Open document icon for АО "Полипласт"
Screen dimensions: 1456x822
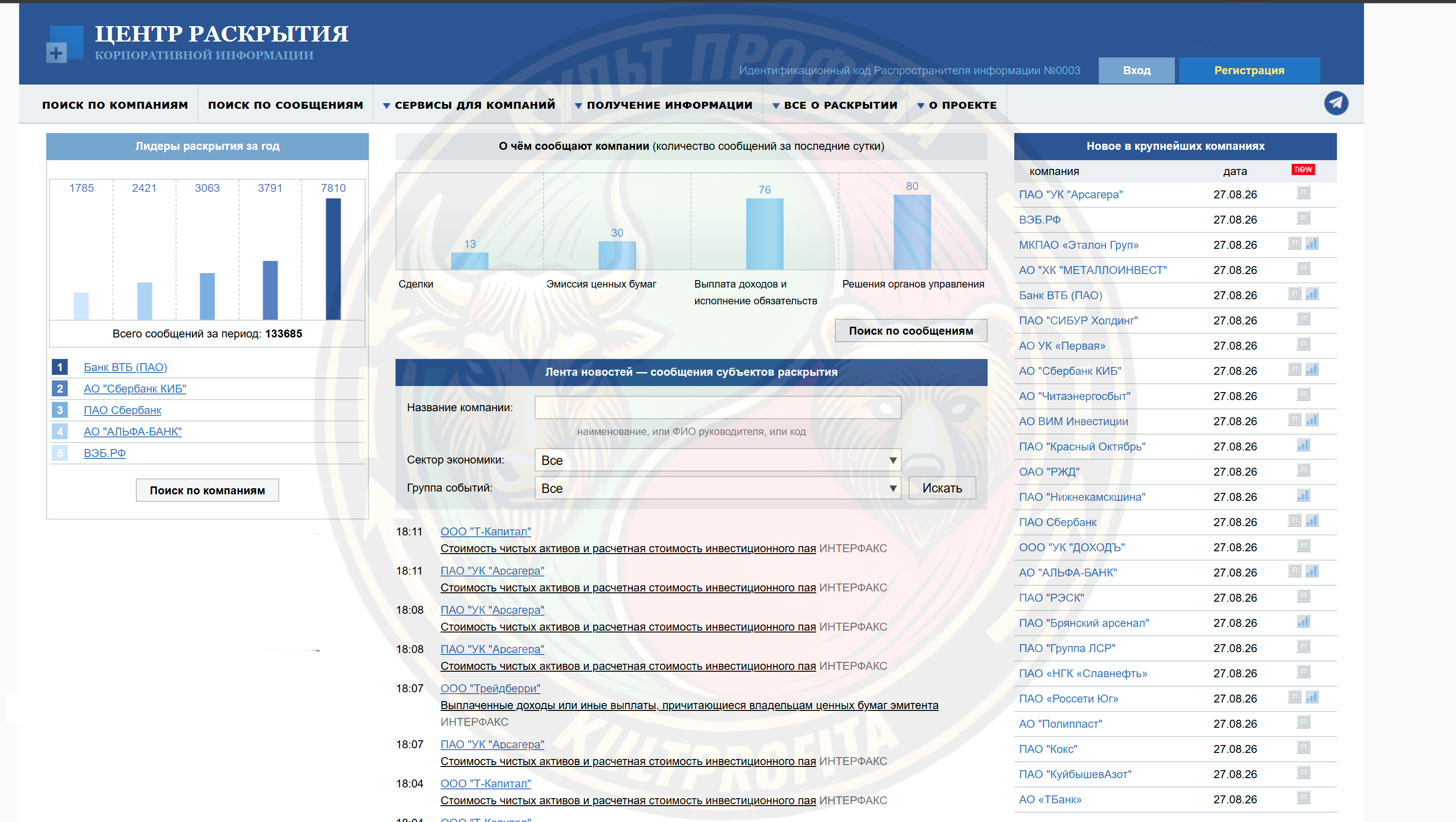click(1303, 722)
